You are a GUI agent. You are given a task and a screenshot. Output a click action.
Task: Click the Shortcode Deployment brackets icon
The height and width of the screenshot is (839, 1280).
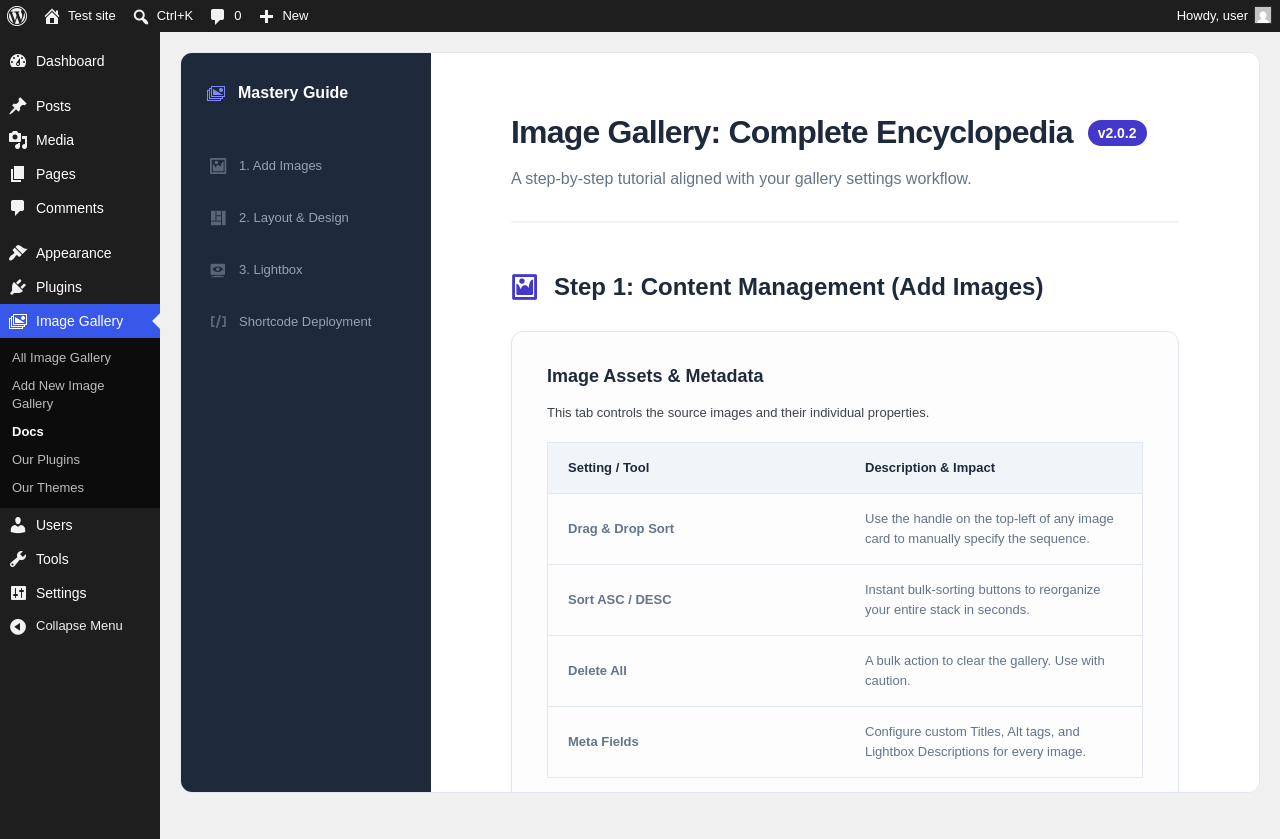pyautogui.click(x=218, y=322)
